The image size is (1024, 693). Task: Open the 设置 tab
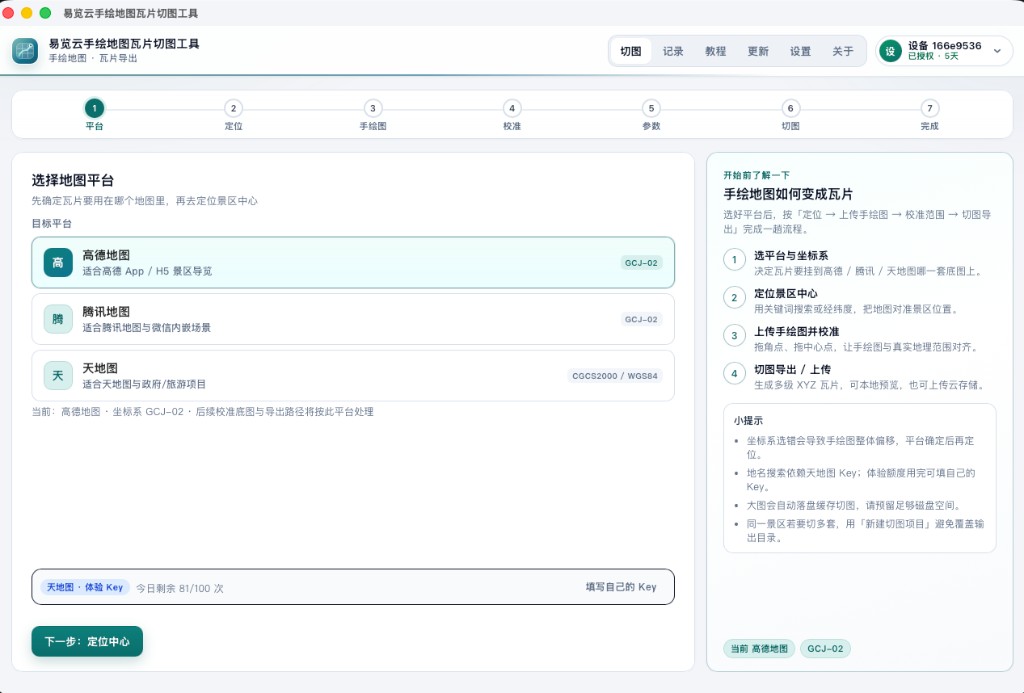coord(801,51)
